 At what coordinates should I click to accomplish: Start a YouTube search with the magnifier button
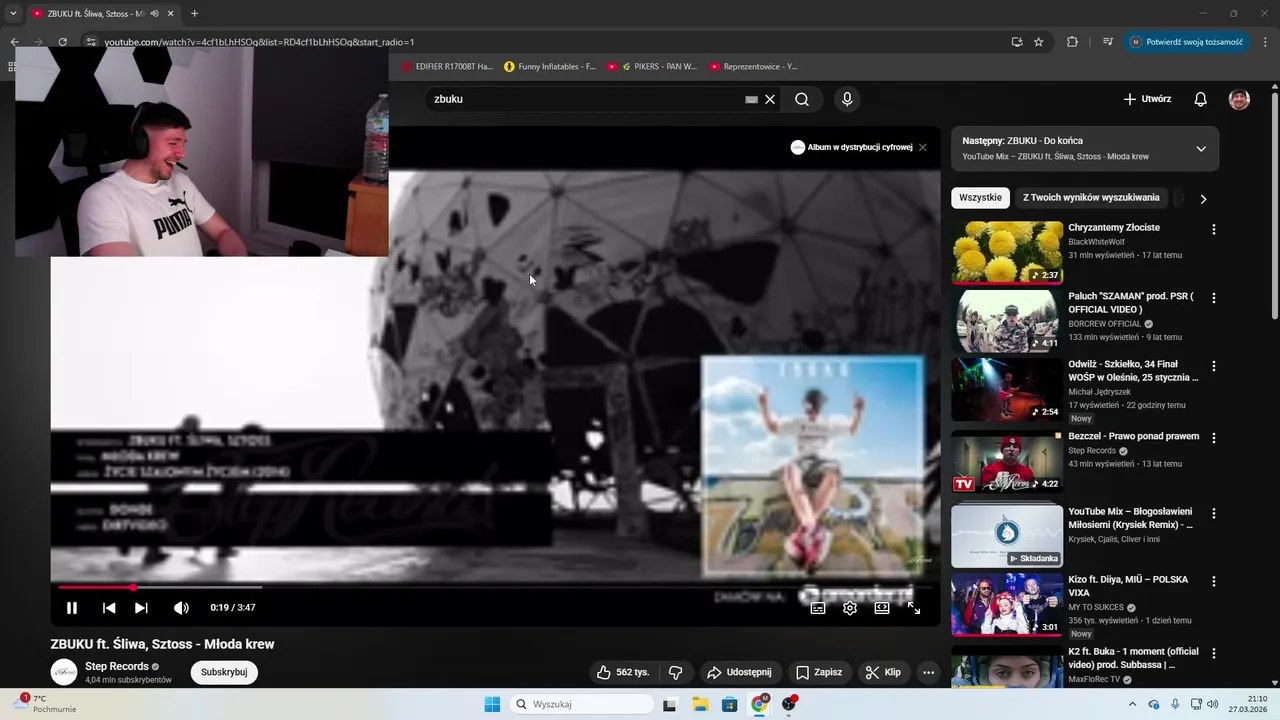pos(802,99)
